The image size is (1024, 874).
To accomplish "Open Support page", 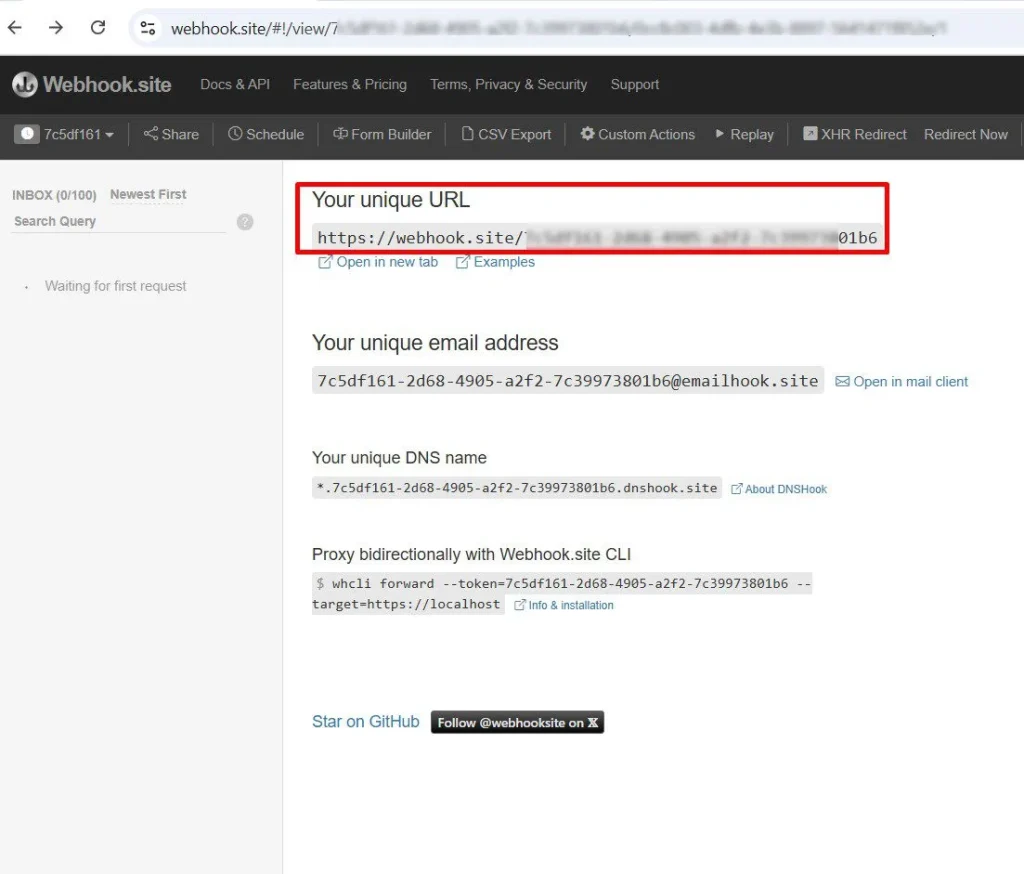I will coord(635,84).
